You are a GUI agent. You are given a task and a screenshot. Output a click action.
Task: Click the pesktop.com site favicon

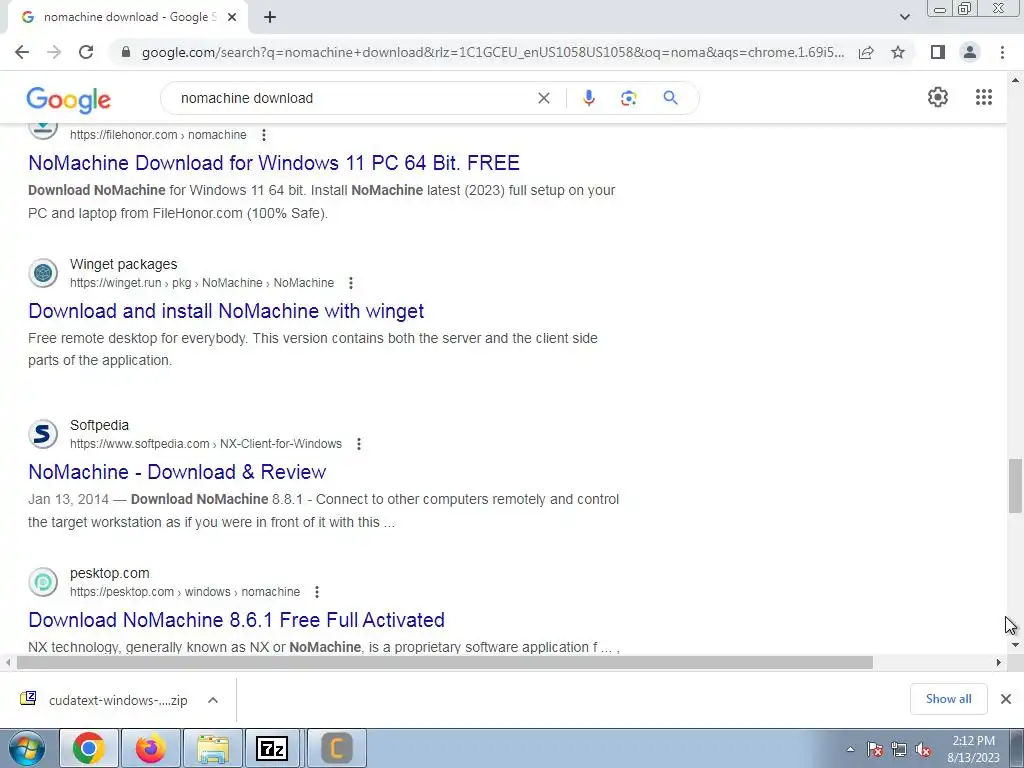tap(43, 582)
